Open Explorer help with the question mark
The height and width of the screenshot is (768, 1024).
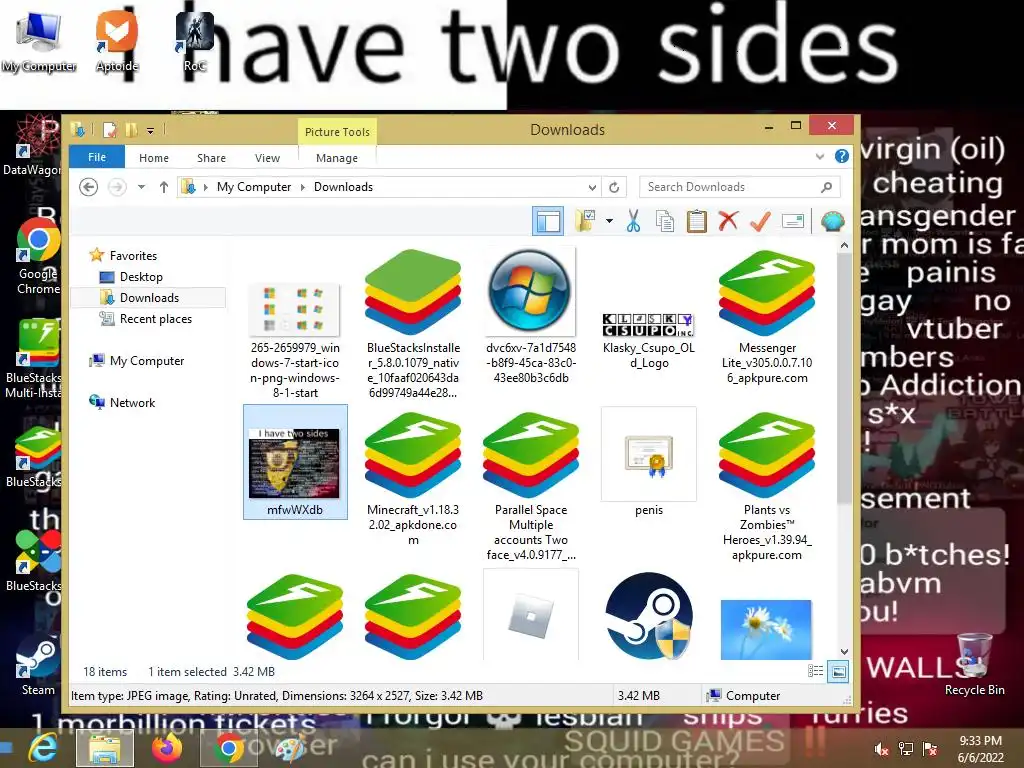pyautogui.click(x=842, y=156)
